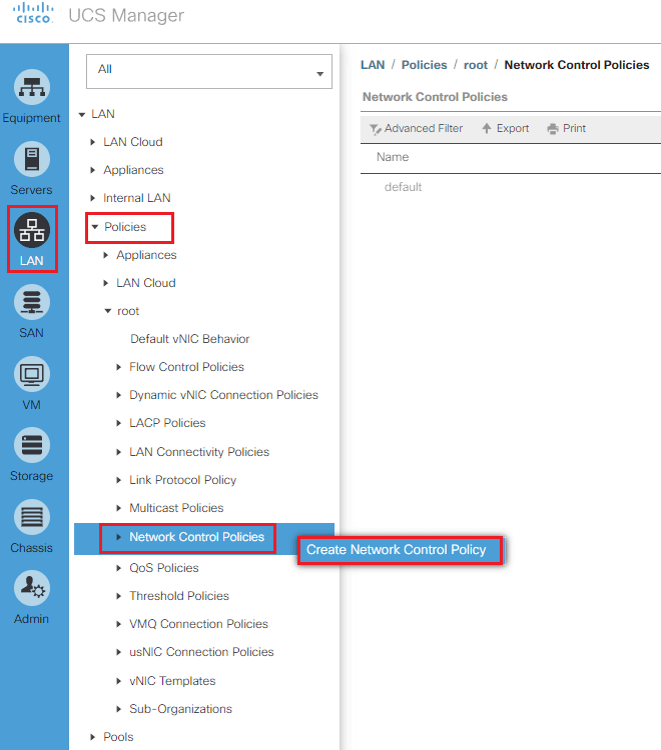The width and height of the screenshot is (661, 750).
Task: Click the Policies breadcrumb link
Action: coord(424,65)
